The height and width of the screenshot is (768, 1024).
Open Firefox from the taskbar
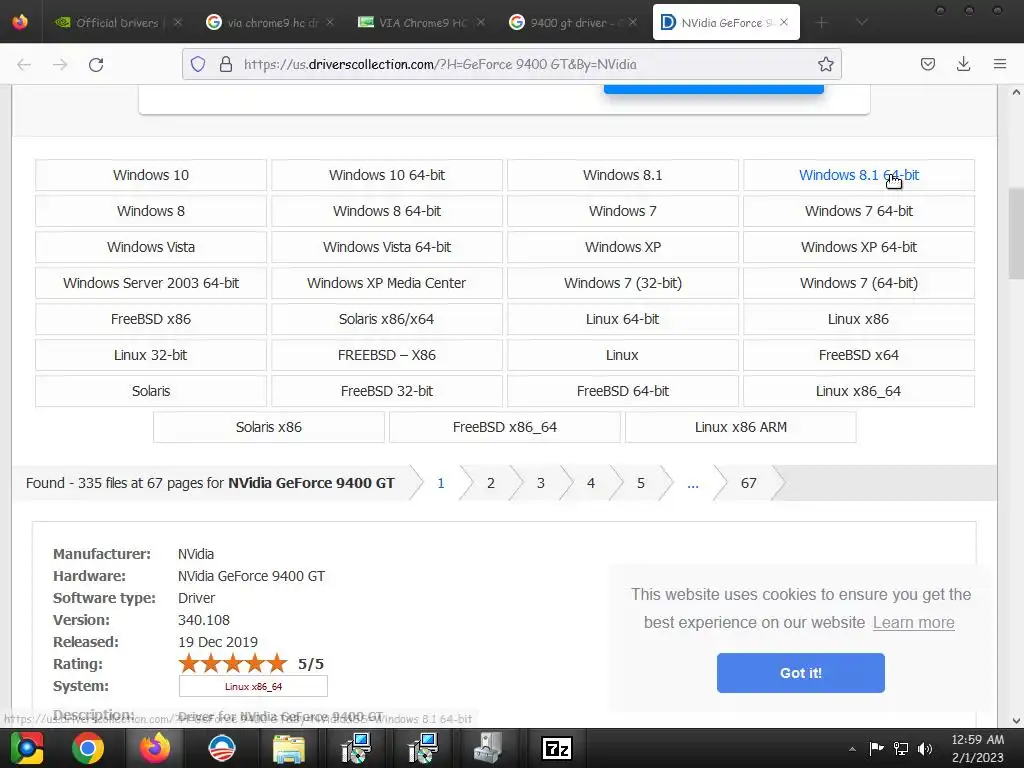[x=155, y=748]
